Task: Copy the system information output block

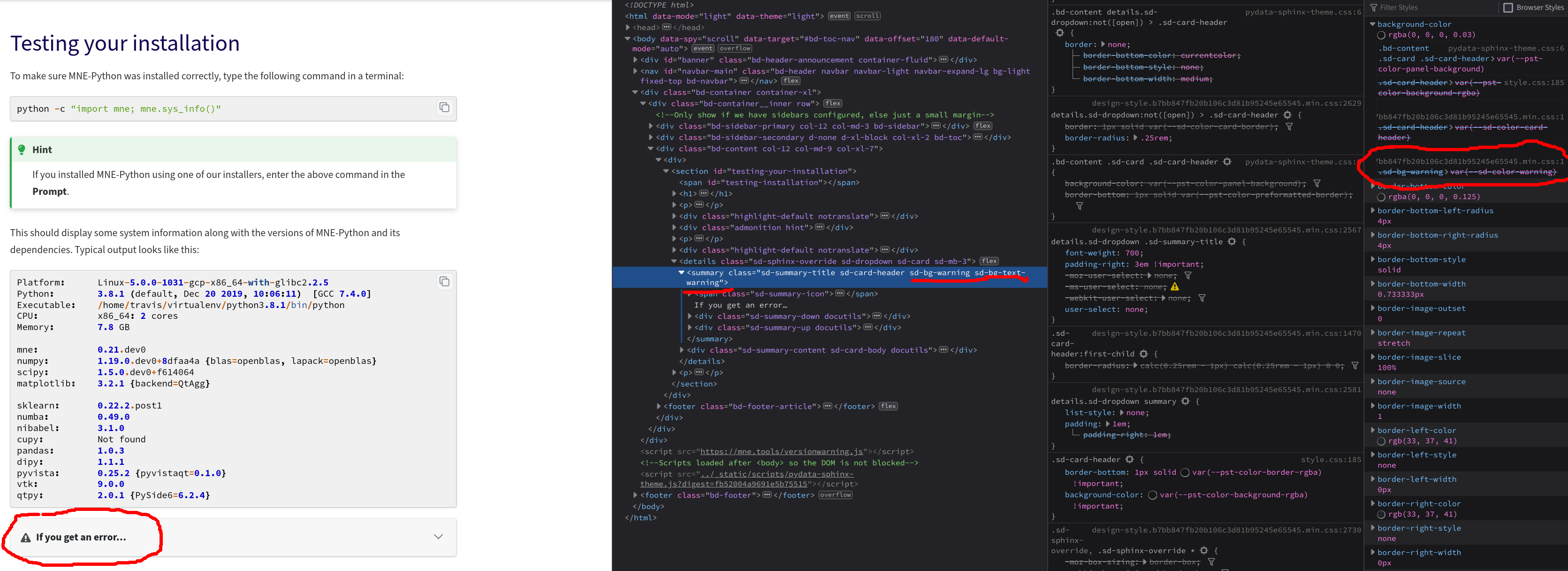Action: click(444, 281)
